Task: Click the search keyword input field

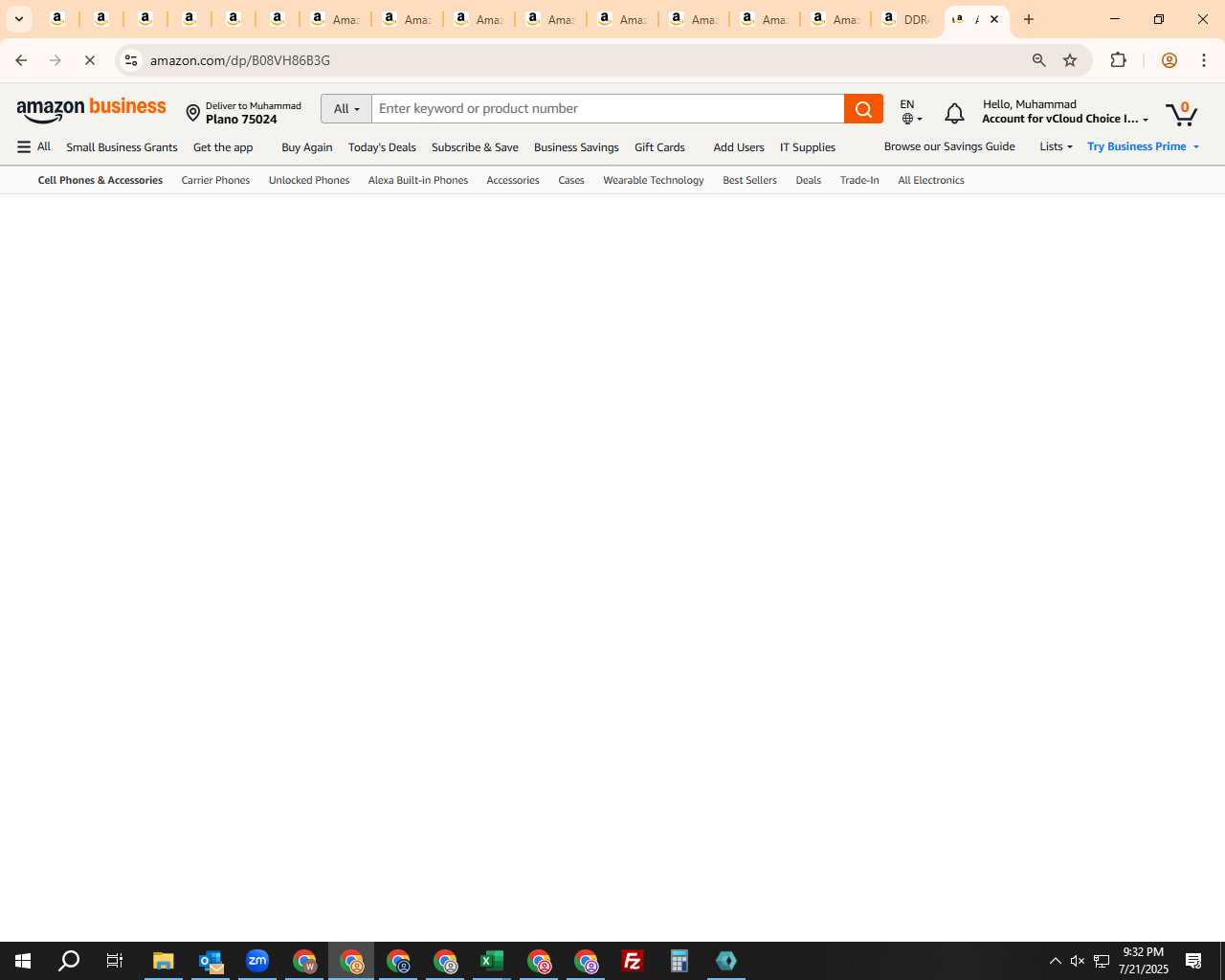Action: coord(608,109)
